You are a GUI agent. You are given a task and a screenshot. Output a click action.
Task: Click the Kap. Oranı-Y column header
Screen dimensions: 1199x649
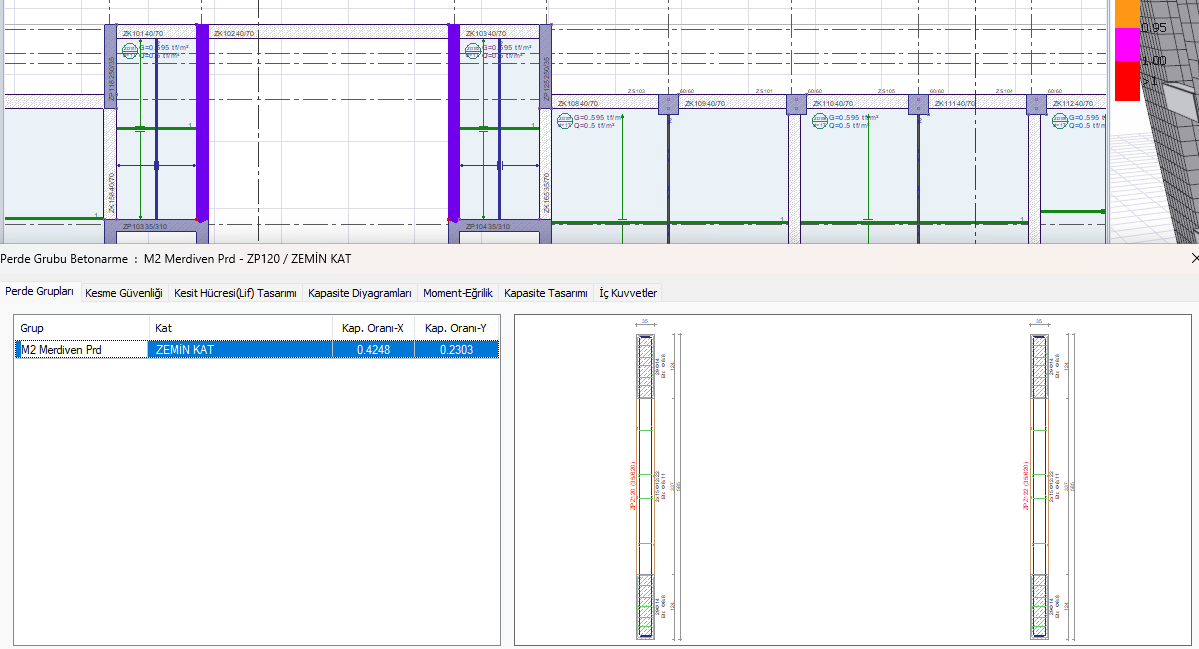[x=457, y=328]
